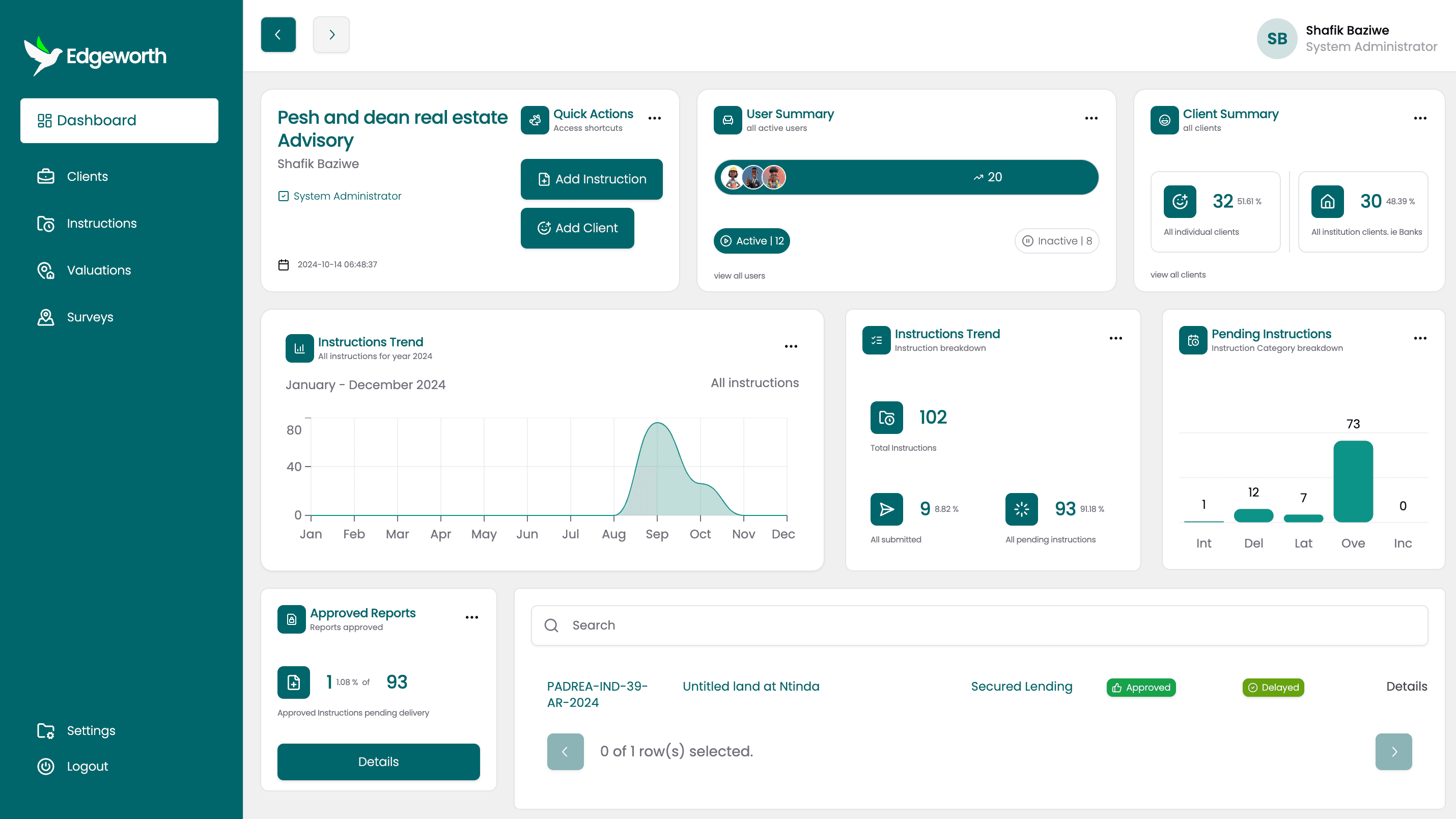Click the All submitted send icon

(x=886, y=509)
